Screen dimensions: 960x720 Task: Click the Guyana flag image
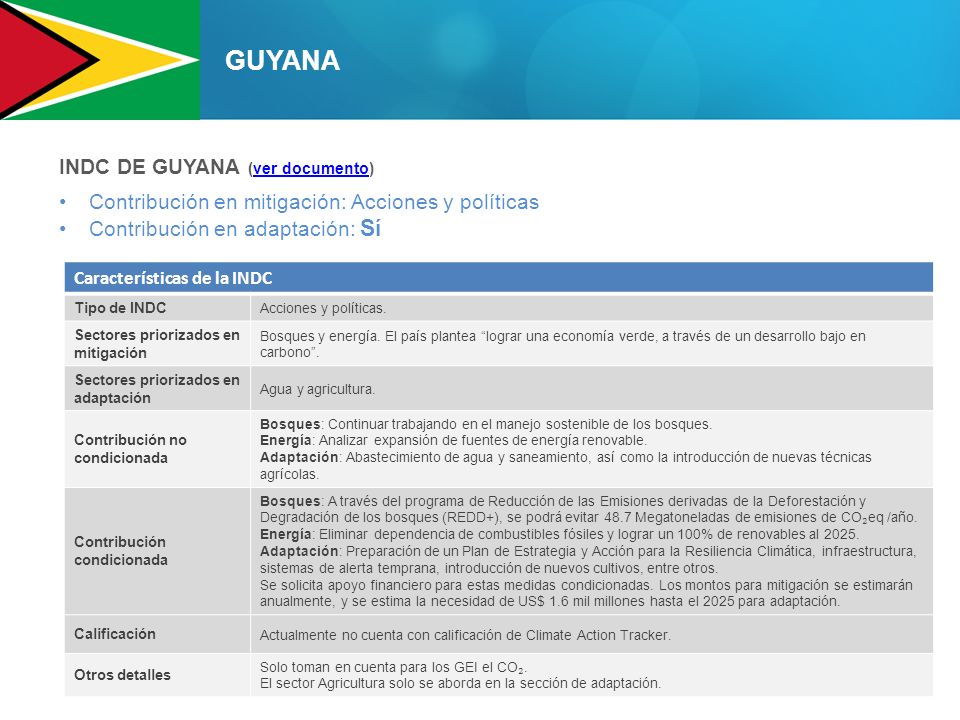click(100, 59)
